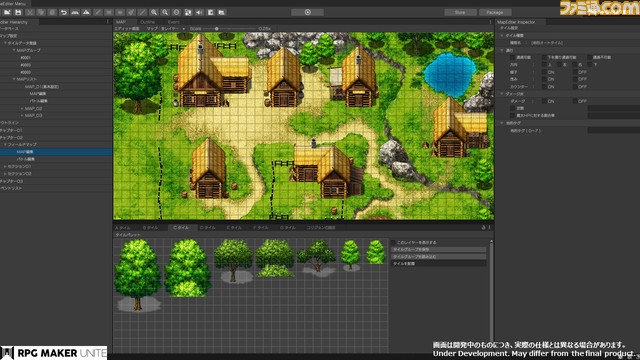Select the MAP_01 hierarchy item

coord(42,87)
